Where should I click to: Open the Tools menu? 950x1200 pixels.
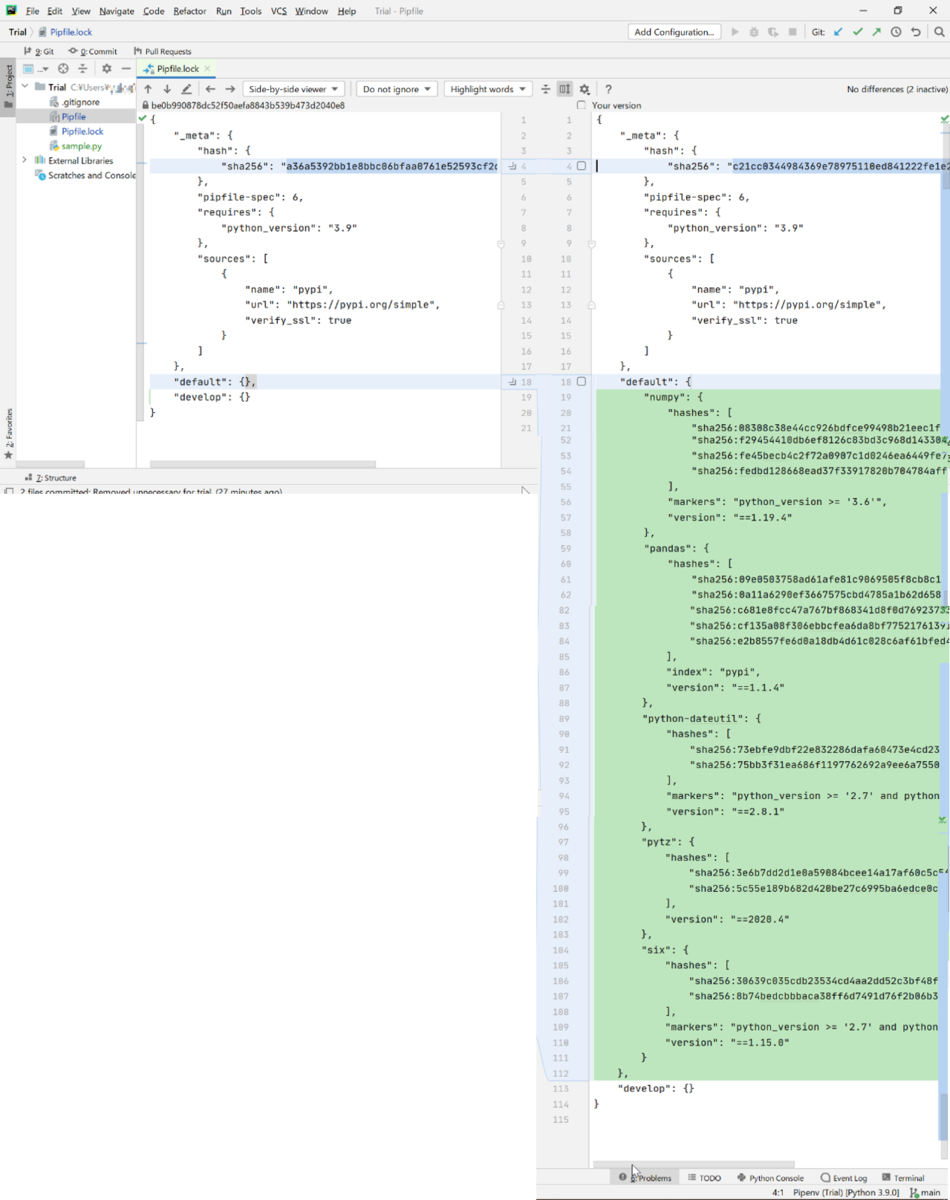pos(251,11)
